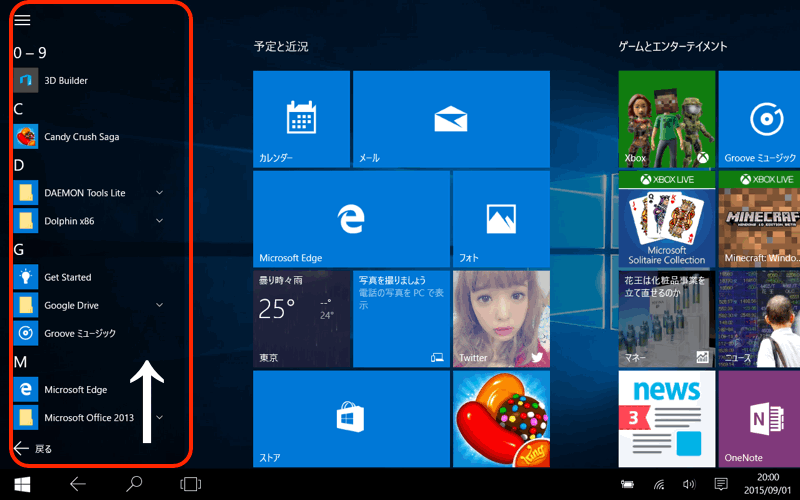Open the メール mail tile
The width and height of the screenshot is (800, 500).
click(450, 118)
